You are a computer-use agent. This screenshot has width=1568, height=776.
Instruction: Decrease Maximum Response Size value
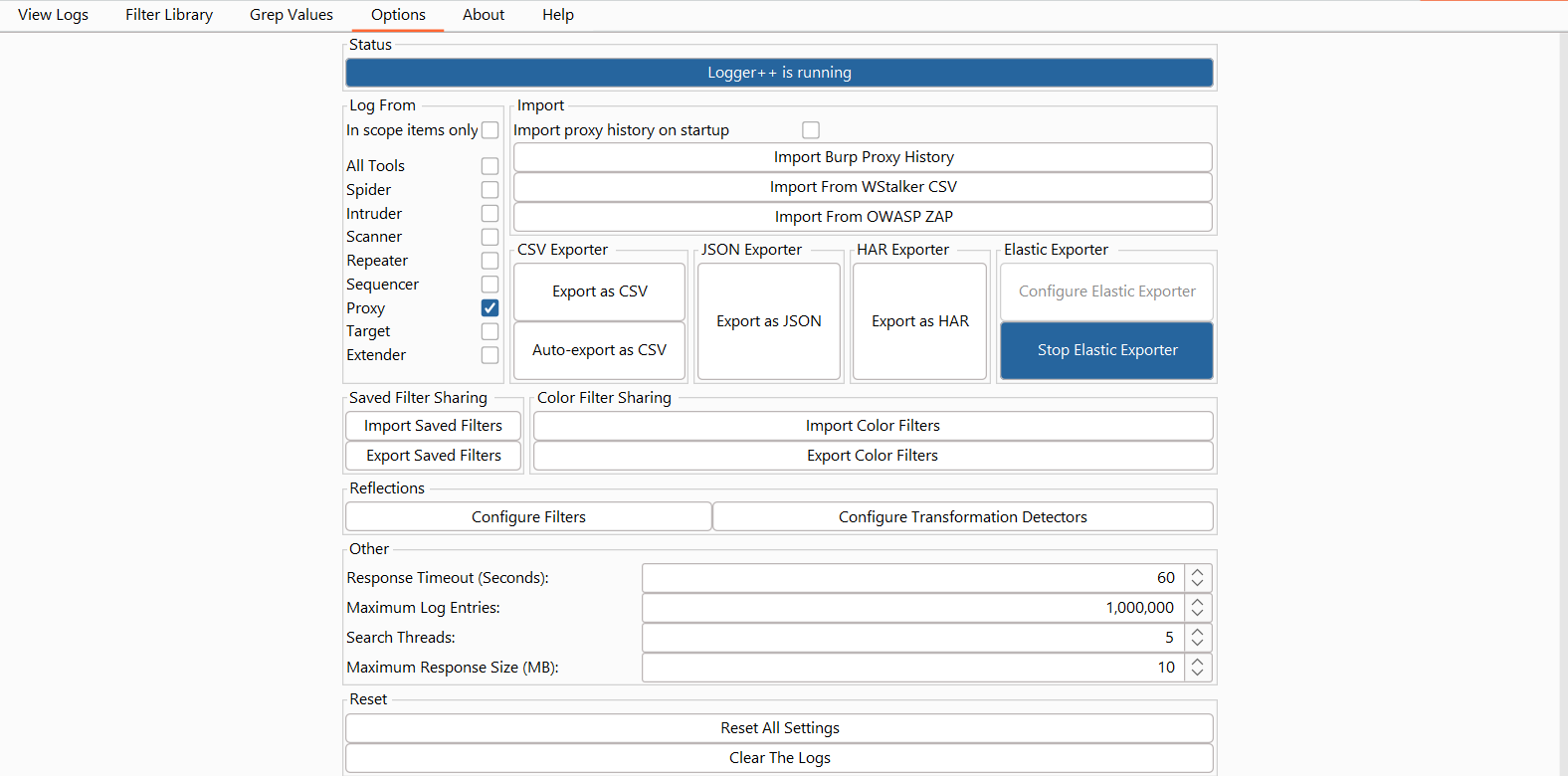click(1198, 674)
